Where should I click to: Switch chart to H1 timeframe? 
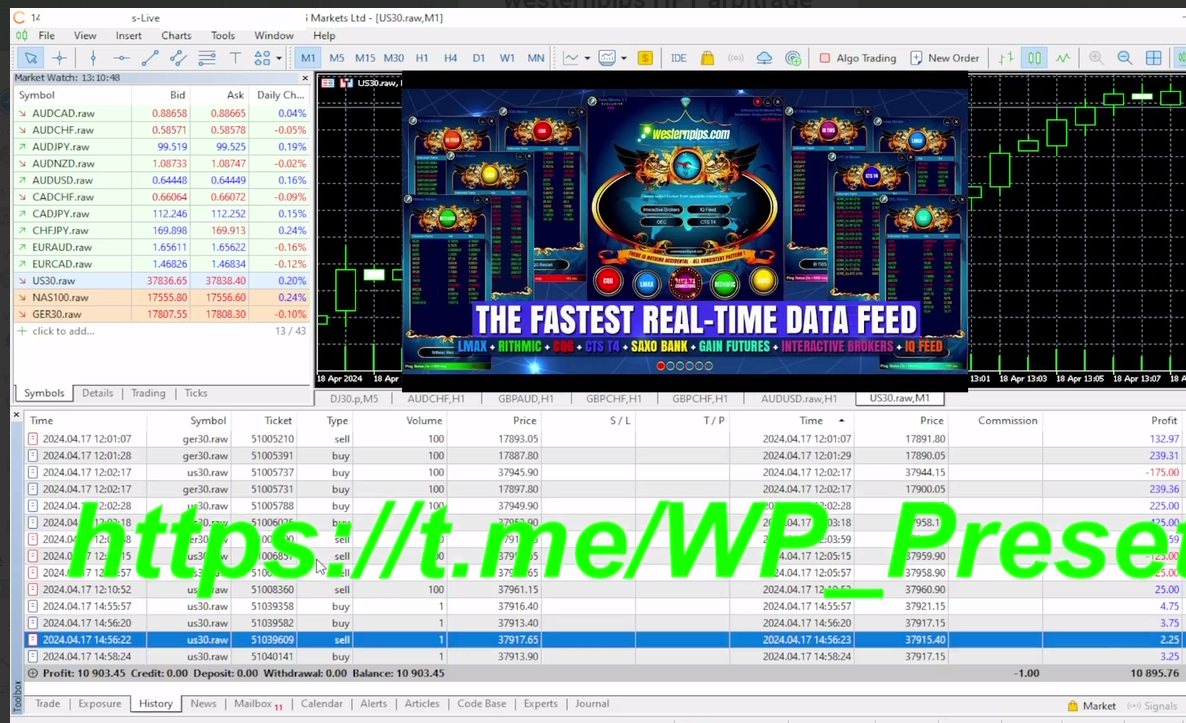(x=422, y=58)
